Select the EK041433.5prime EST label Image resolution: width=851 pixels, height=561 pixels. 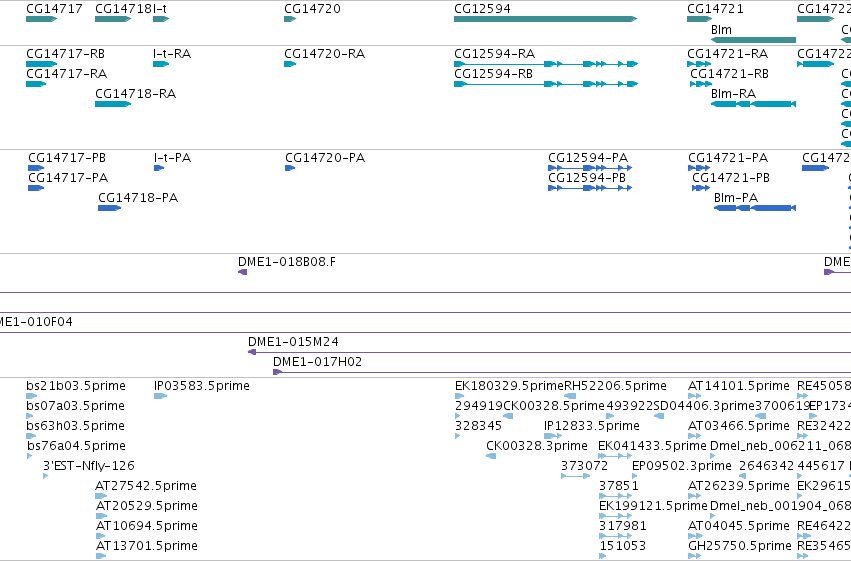[x=652, y=447]
